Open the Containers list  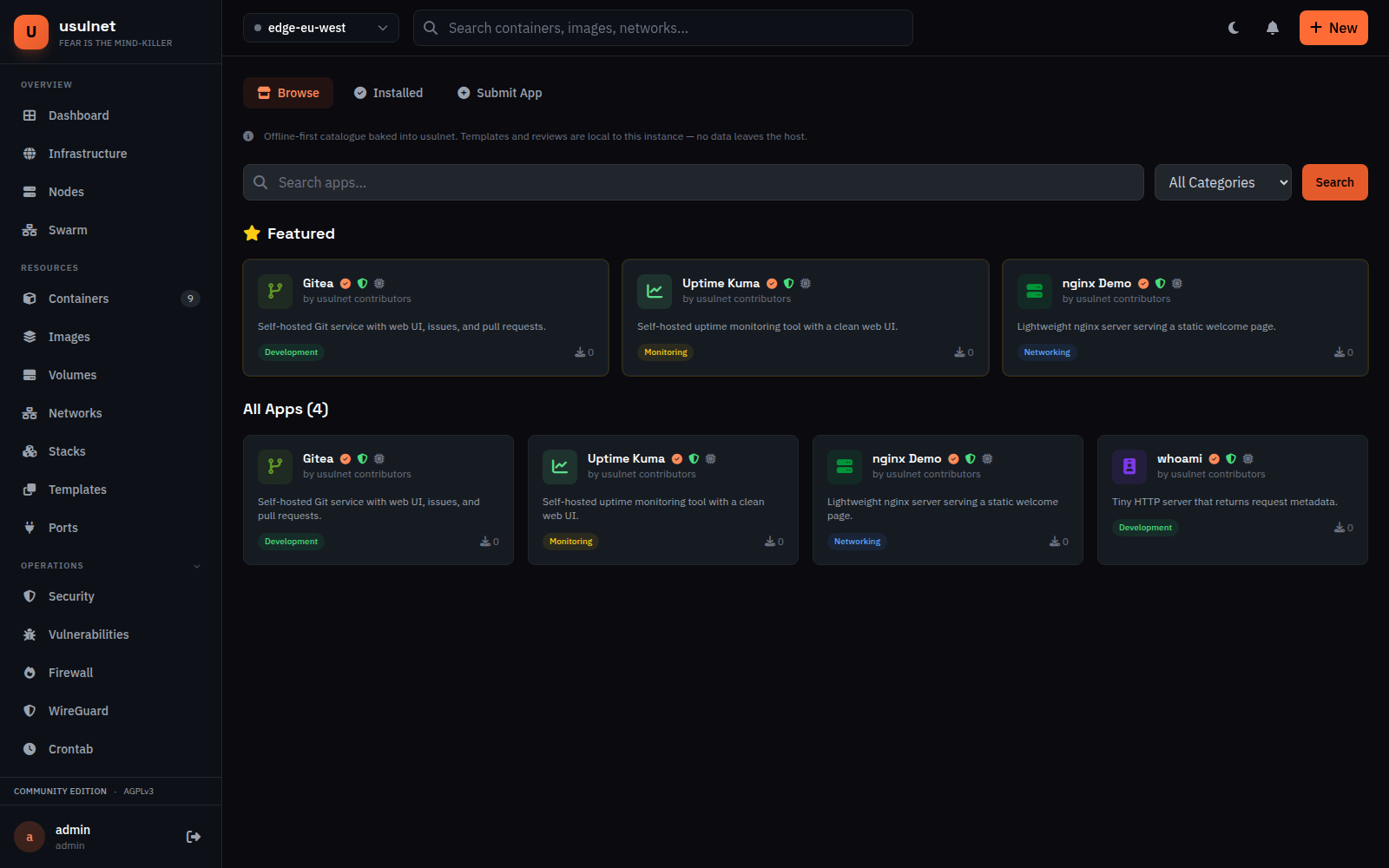tap(110, 299)
